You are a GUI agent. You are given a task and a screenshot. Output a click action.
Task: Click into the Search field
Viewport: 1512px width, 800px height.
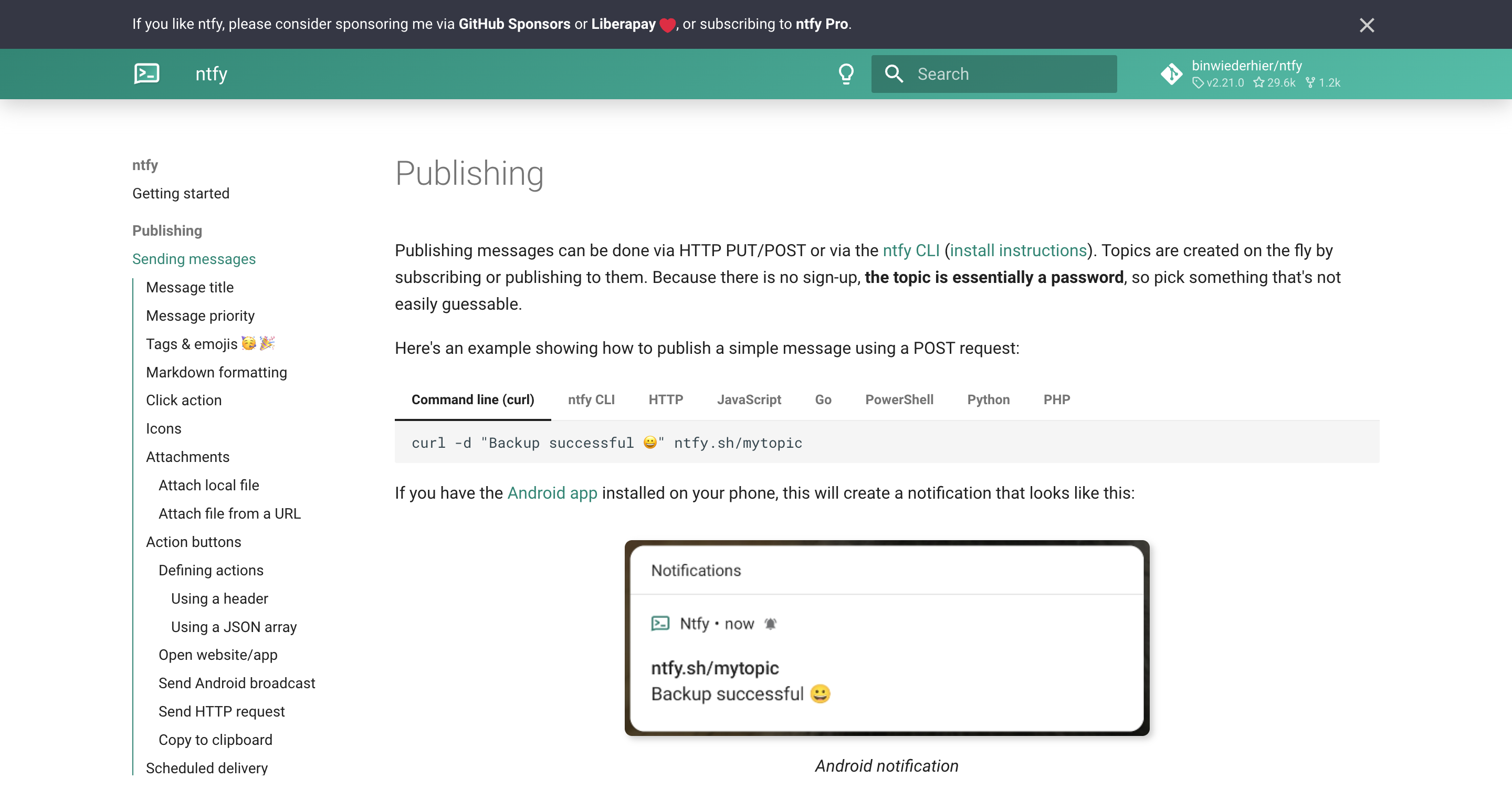pyautogui.click(x=994, y=74)
